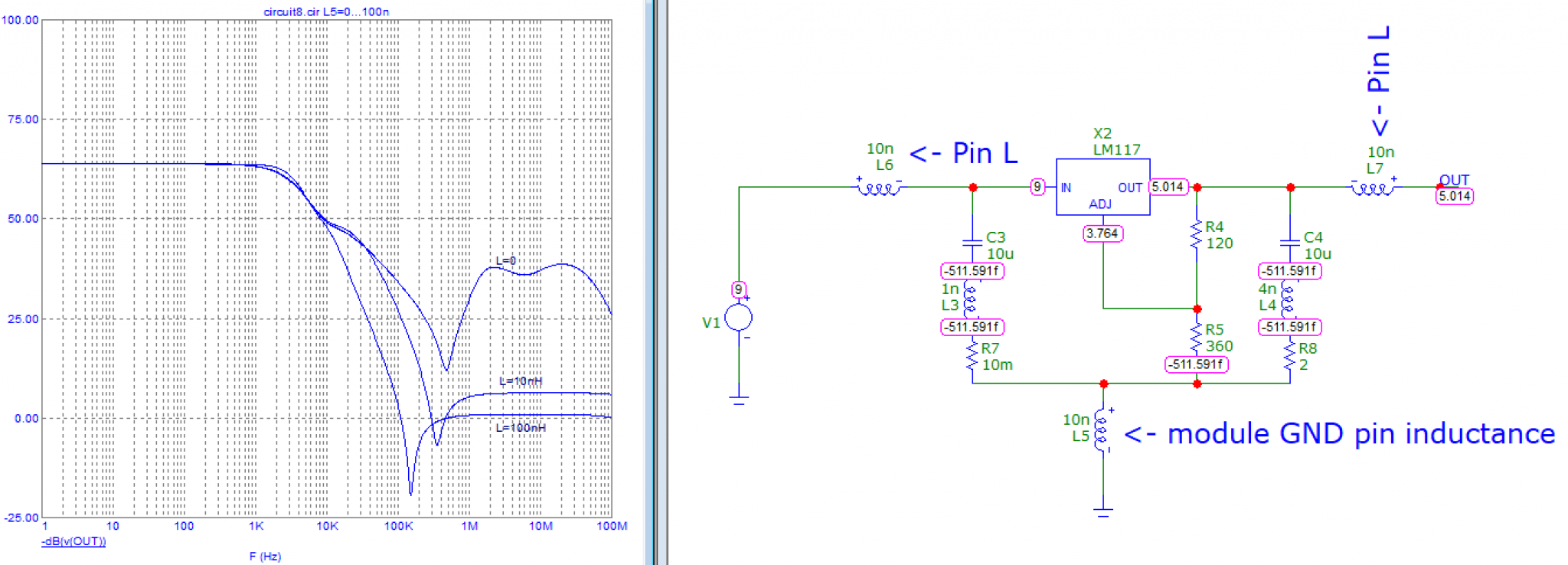Click the ground symbol below V1

pyautogui.click(x=739, y=399)
